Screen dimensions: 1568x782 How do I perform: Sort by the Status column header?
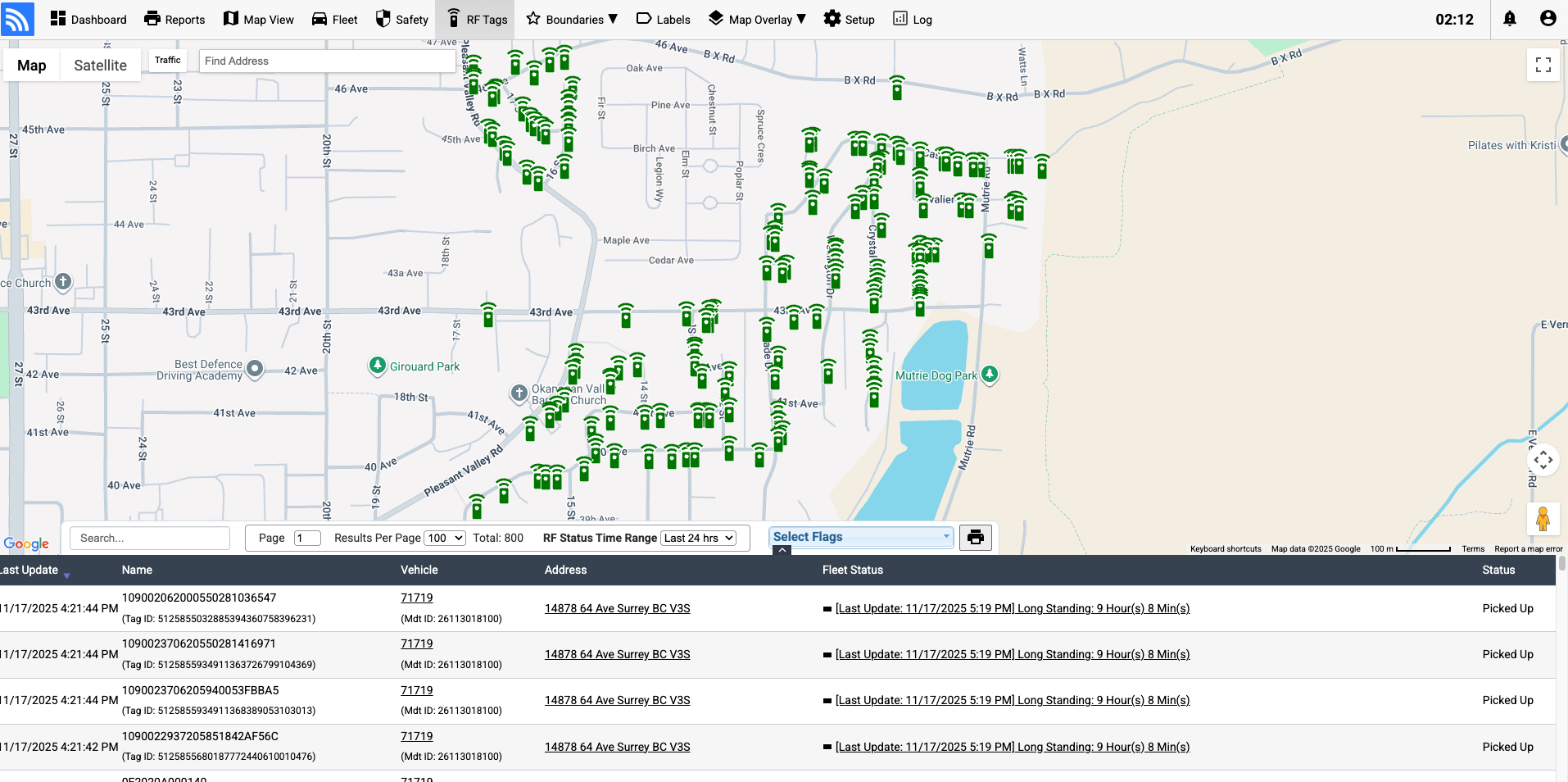coord(1498,570)
